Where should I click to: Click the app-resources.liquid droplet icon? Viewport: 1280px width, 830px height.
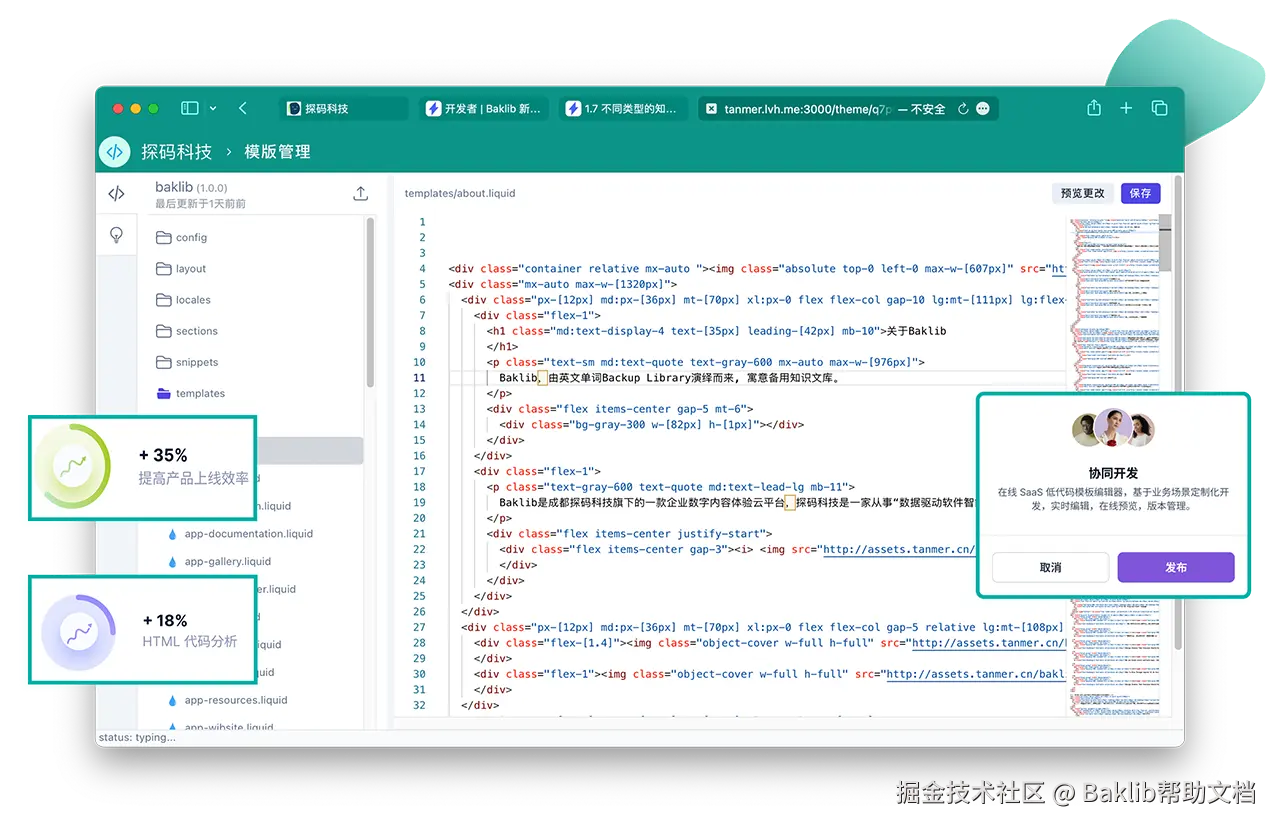[172, 700]
